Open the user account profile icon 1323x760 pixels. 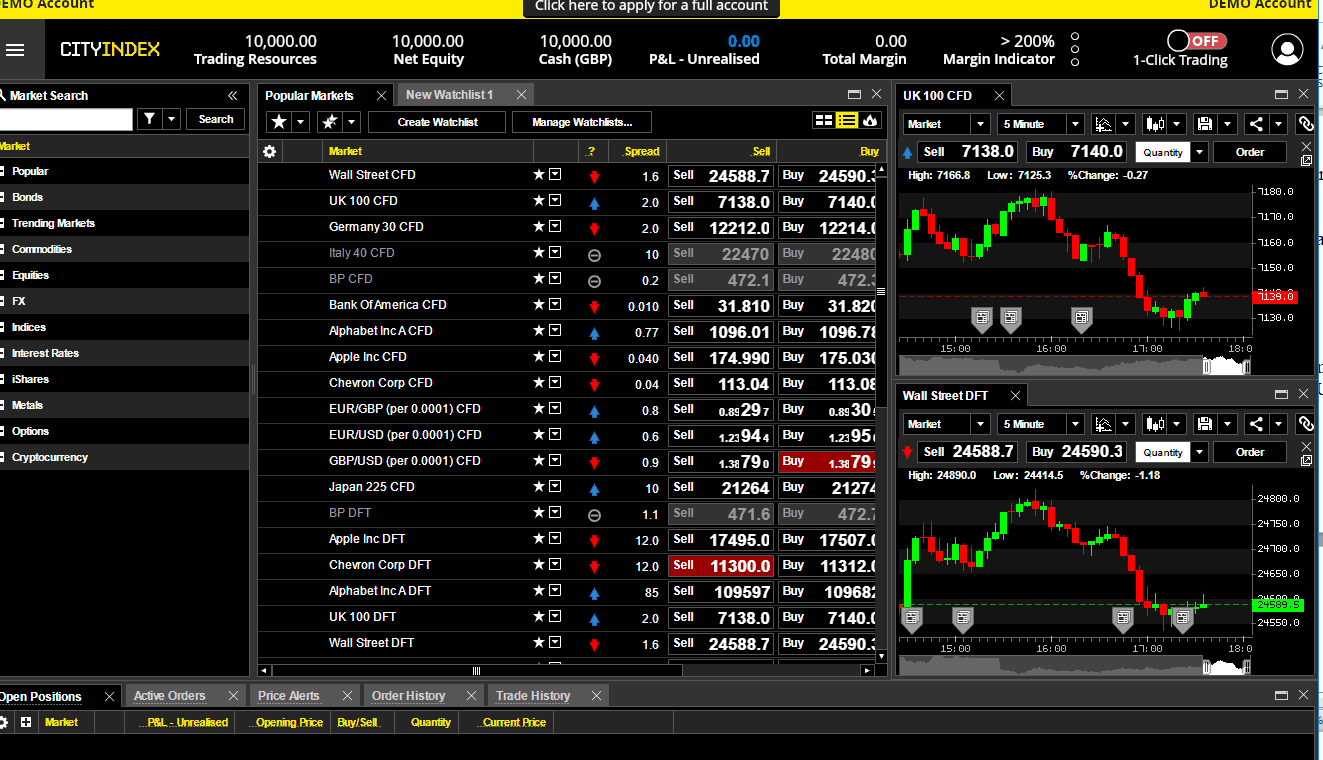click(1287, 50)
